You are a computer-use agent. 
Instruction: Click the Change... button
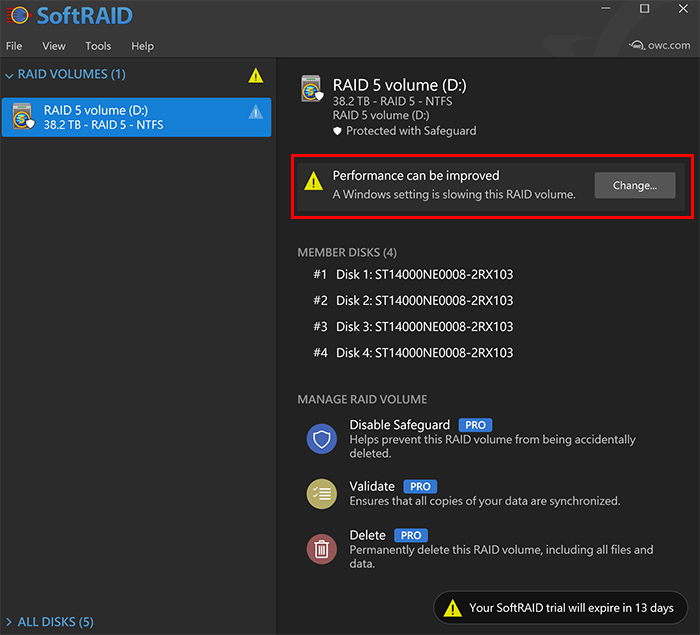634,185
